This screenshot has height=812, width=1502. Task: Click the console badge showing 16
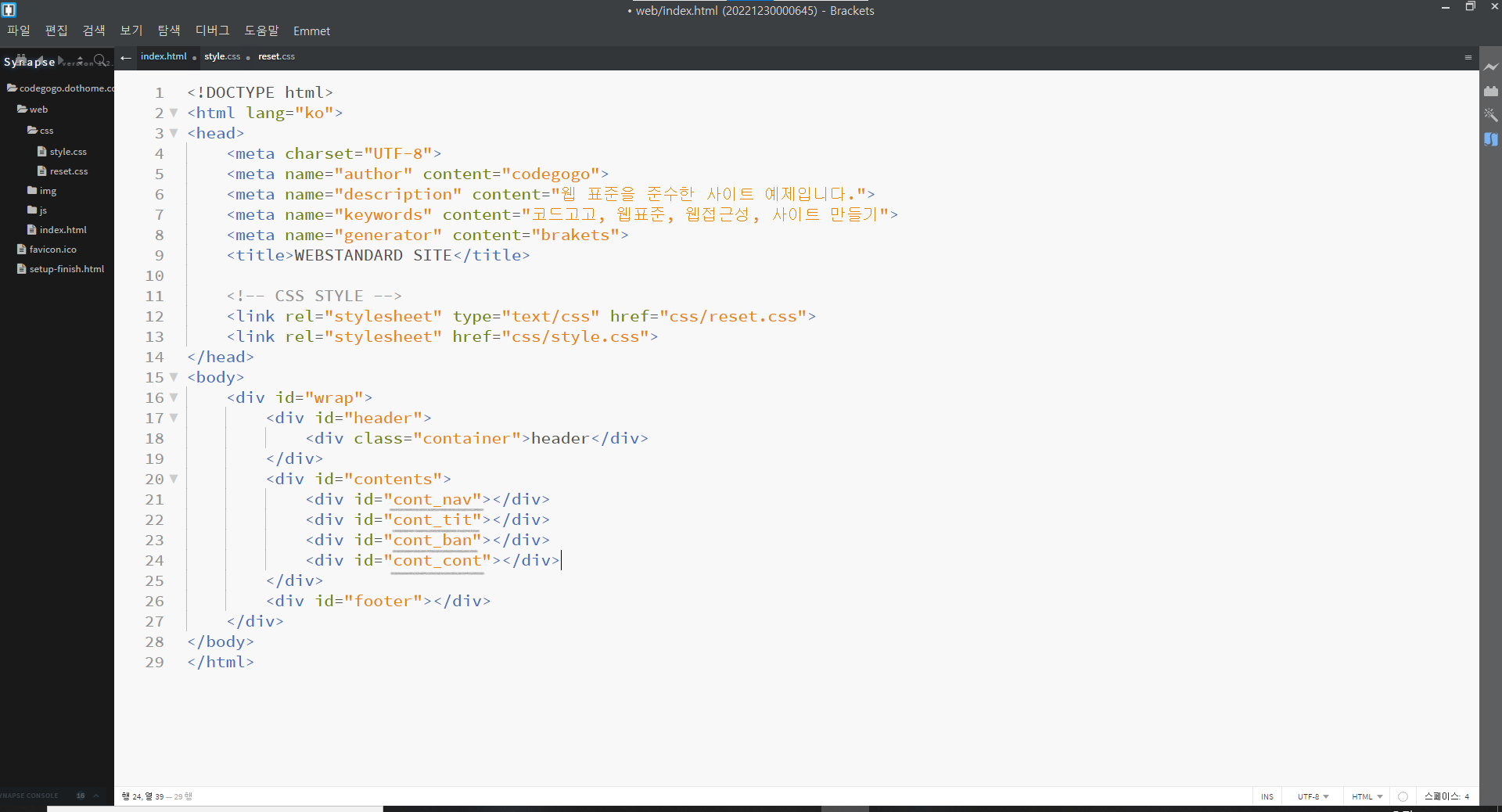pyautogui.click(x=81, y=796)
